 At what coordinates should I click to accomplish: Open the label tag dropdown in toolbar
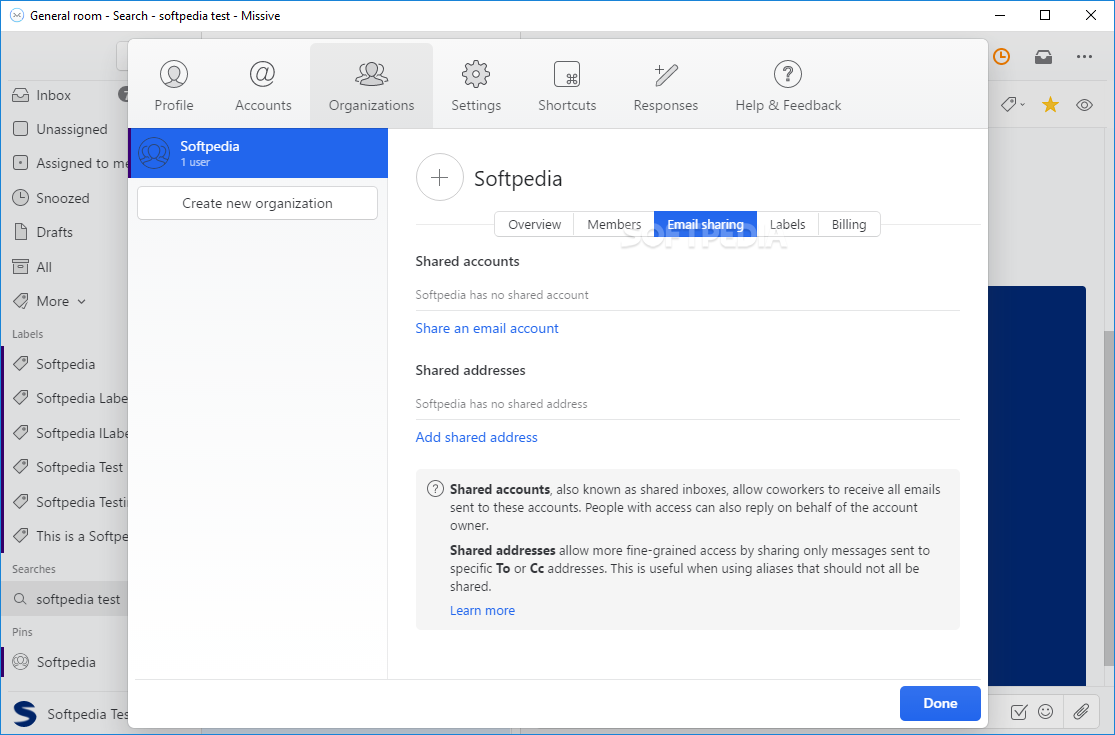1013,105
